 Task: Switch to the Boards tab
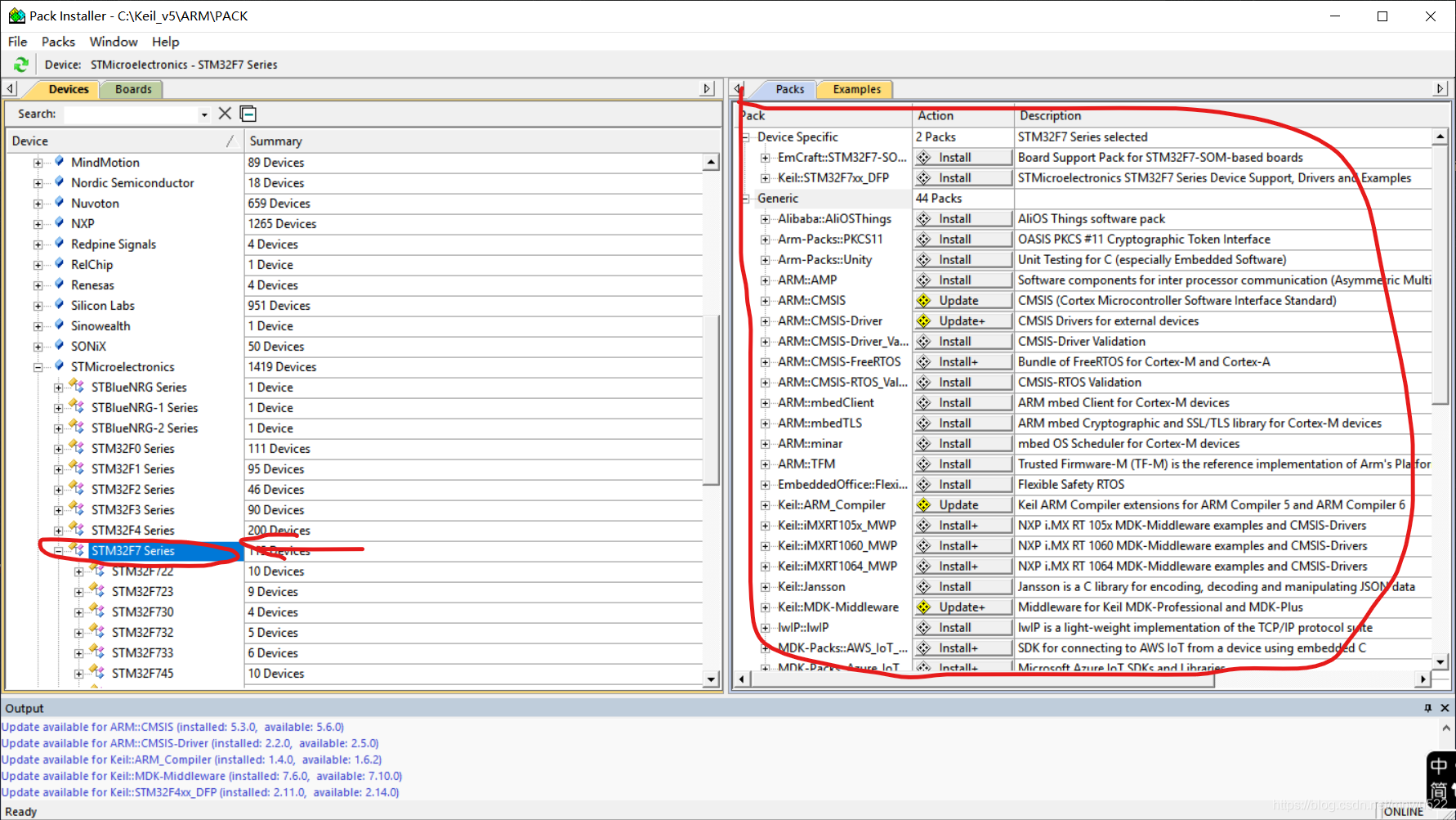click(x=133, y=89)
